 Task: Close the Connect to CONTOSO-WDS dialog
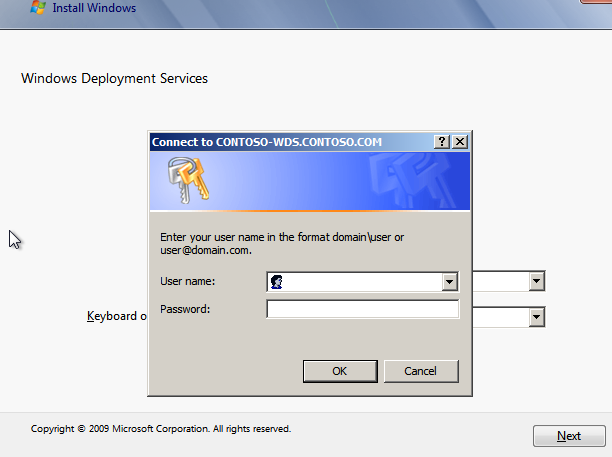(x=460, y=143)
